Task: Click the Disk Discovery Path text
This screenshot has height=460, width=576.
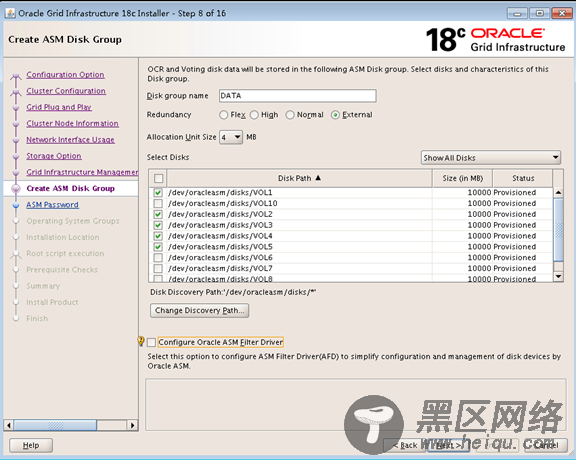Action: tap(233, 292)
